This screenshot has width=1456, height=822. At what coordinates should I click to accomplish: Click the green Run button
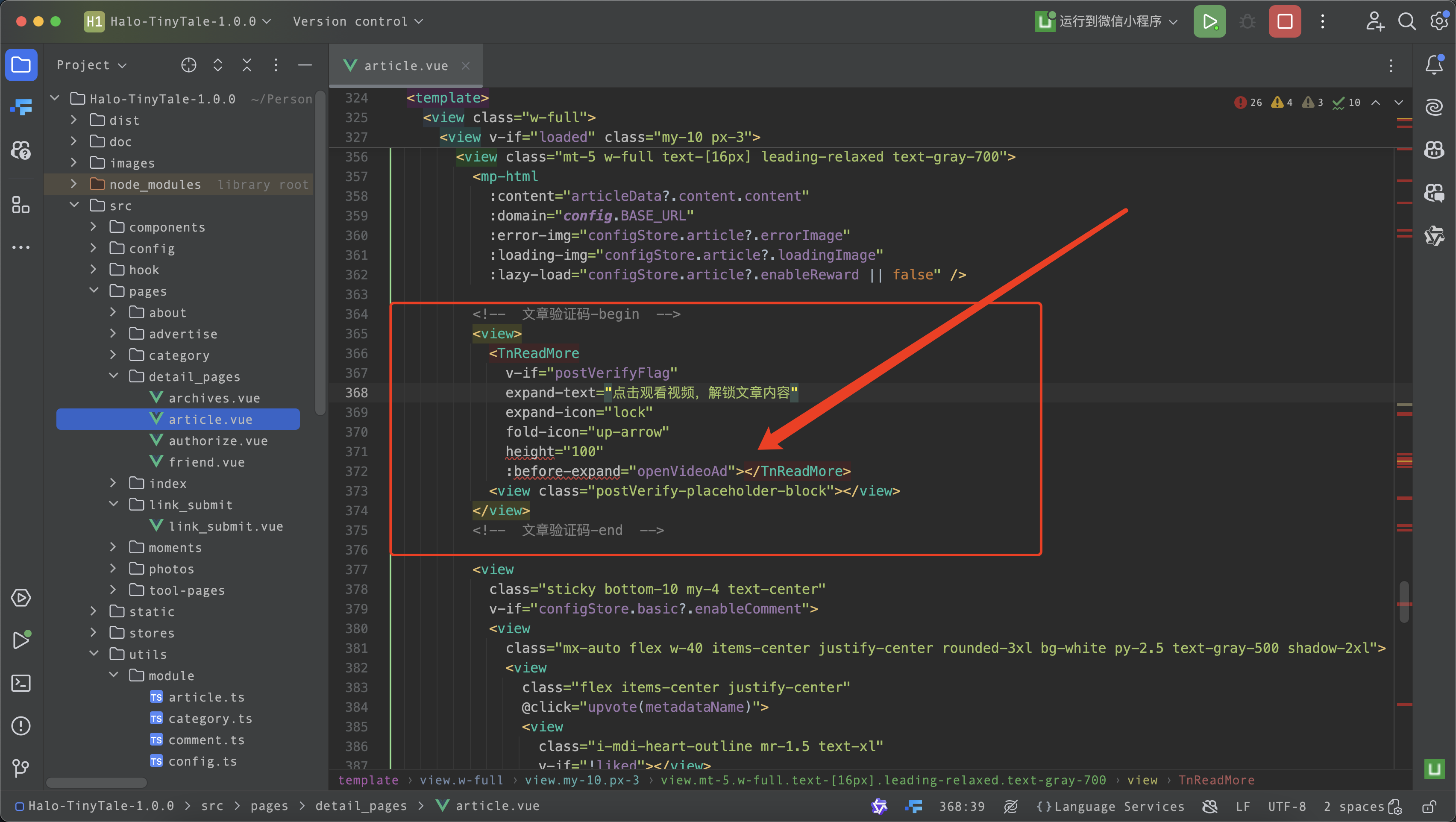(x=1209, y=21)
